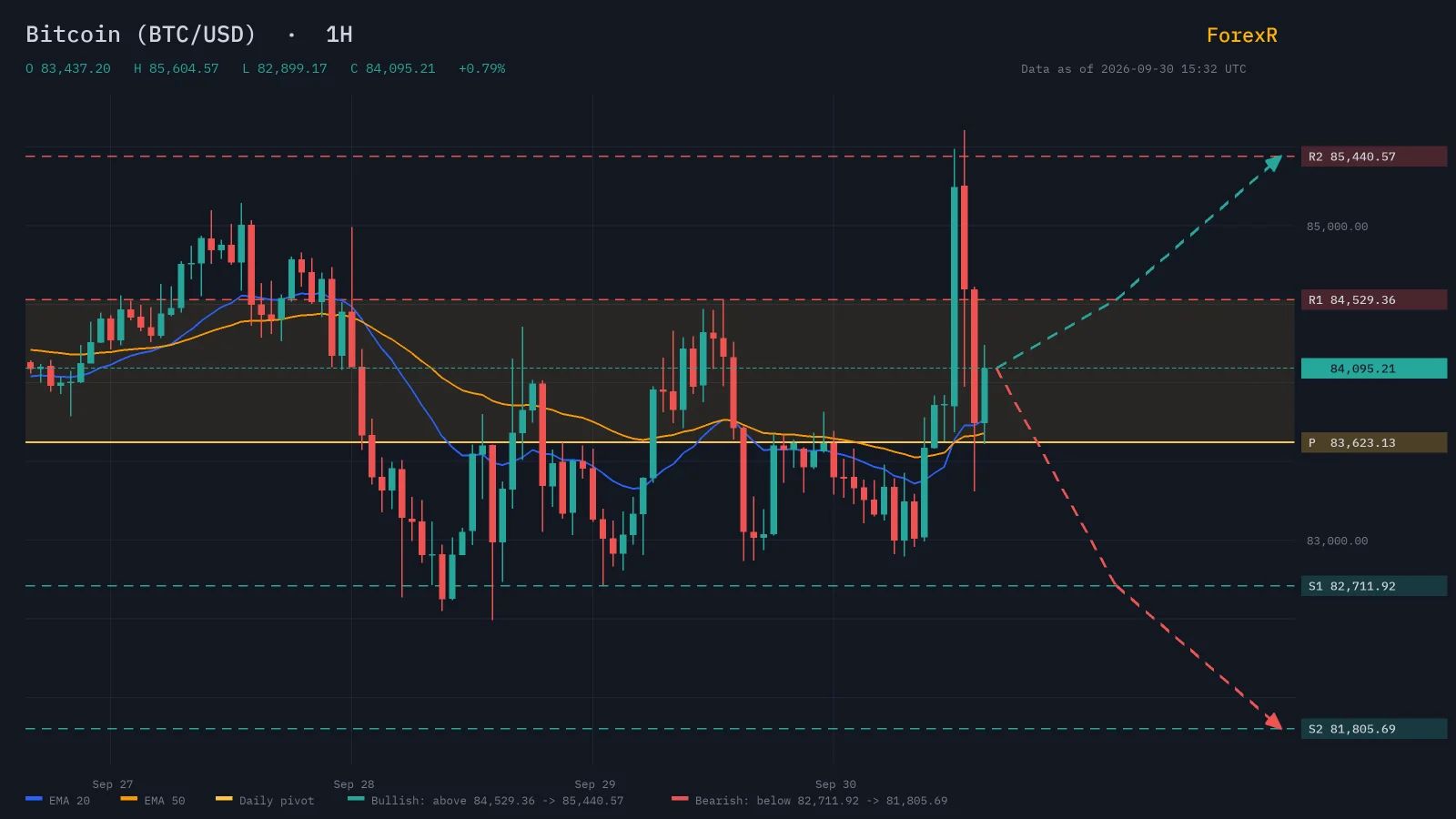Click the teal bullish arrowhead near R2
This screenshot has width=1456, height=819.
(1274, 163)
